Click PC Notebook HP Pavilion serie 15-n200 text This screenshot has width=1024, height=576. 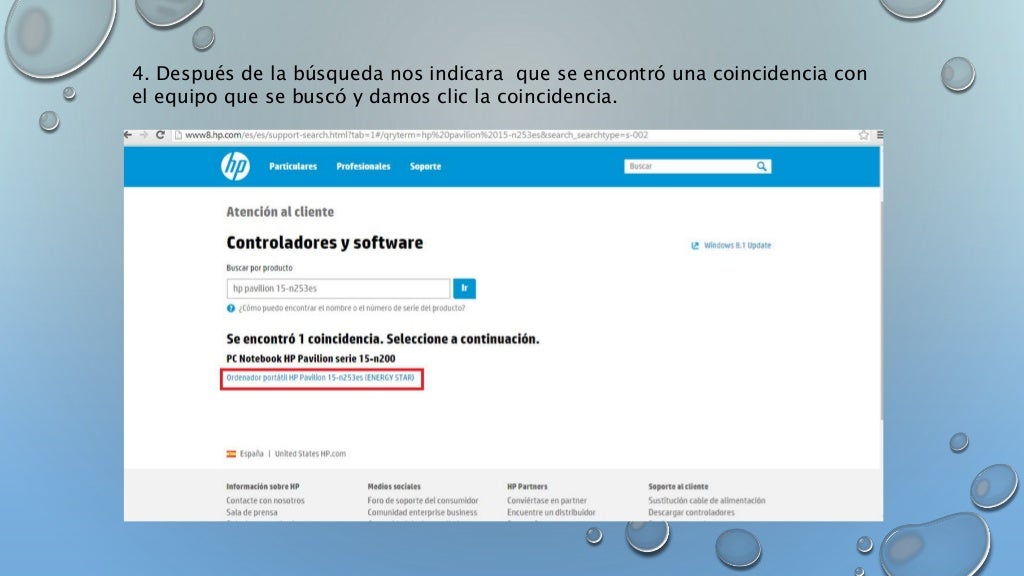point(310,359)
